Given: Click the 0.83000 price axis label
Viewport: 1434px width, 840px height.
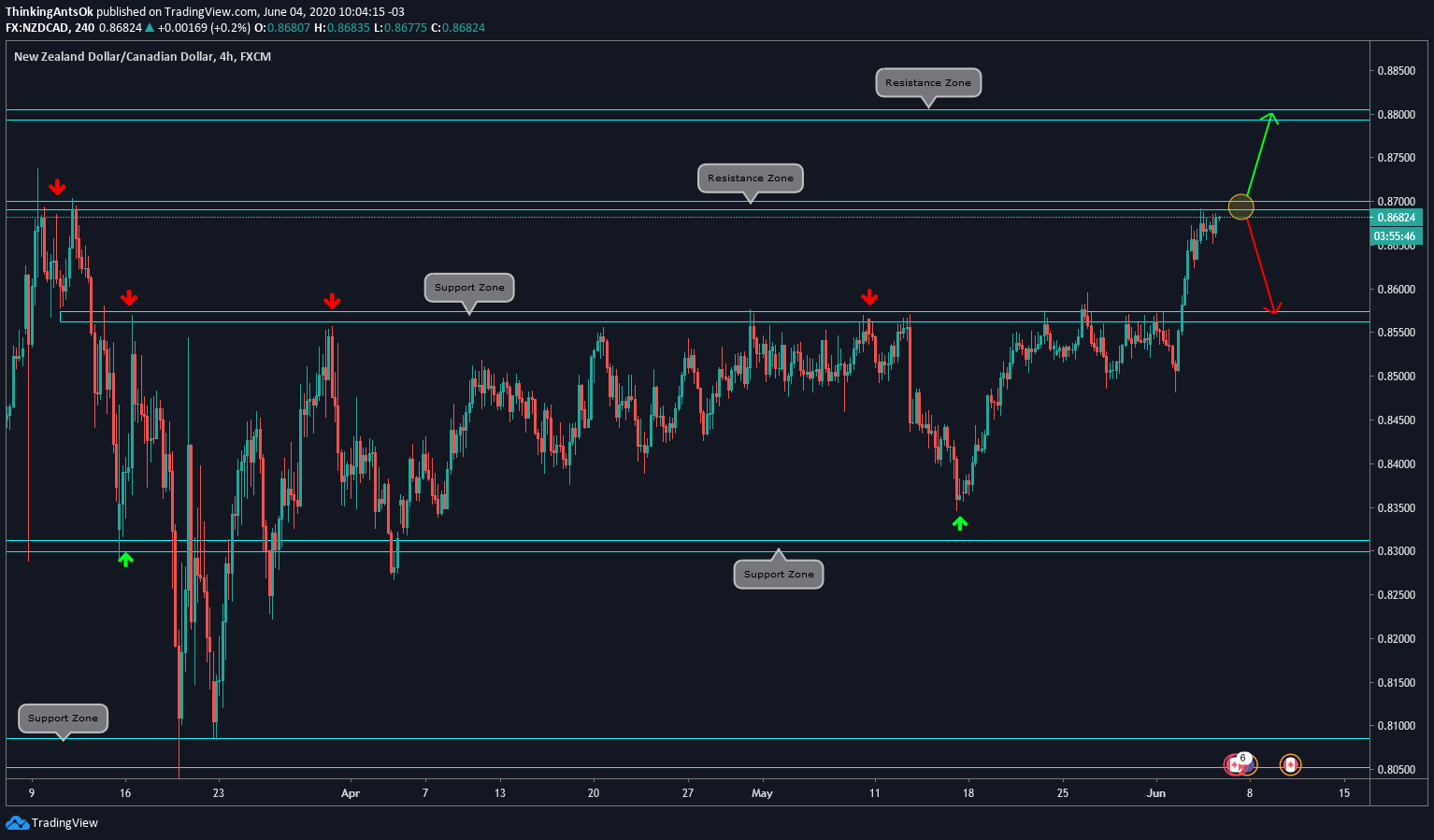Looking at the screenshot, I should [x=1396, y=551].
